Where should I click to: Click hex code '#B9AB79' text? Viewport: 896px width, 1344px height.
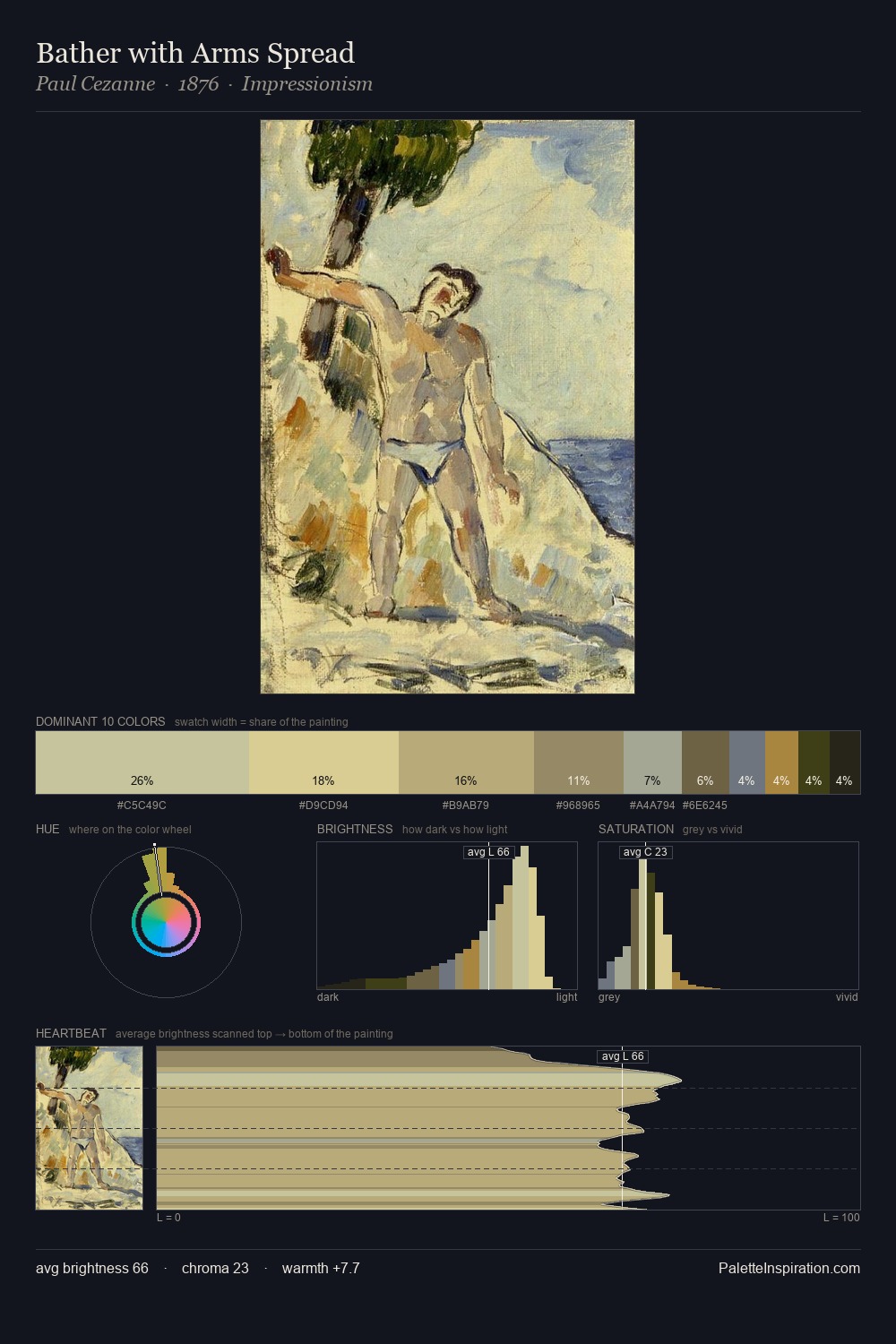pos(466,806)
